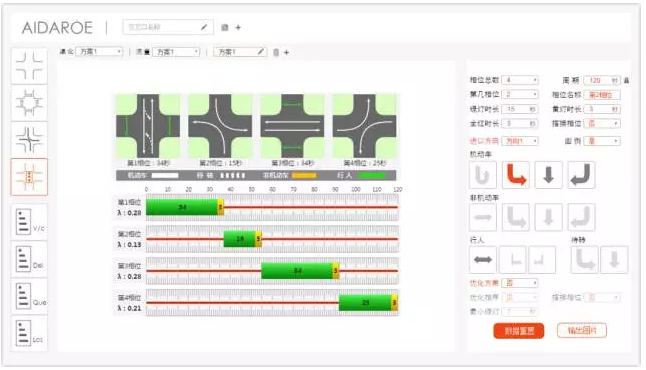
Task: Select the motor vehicle left-turn arrow icon
Action: click(x=515, y=175)
